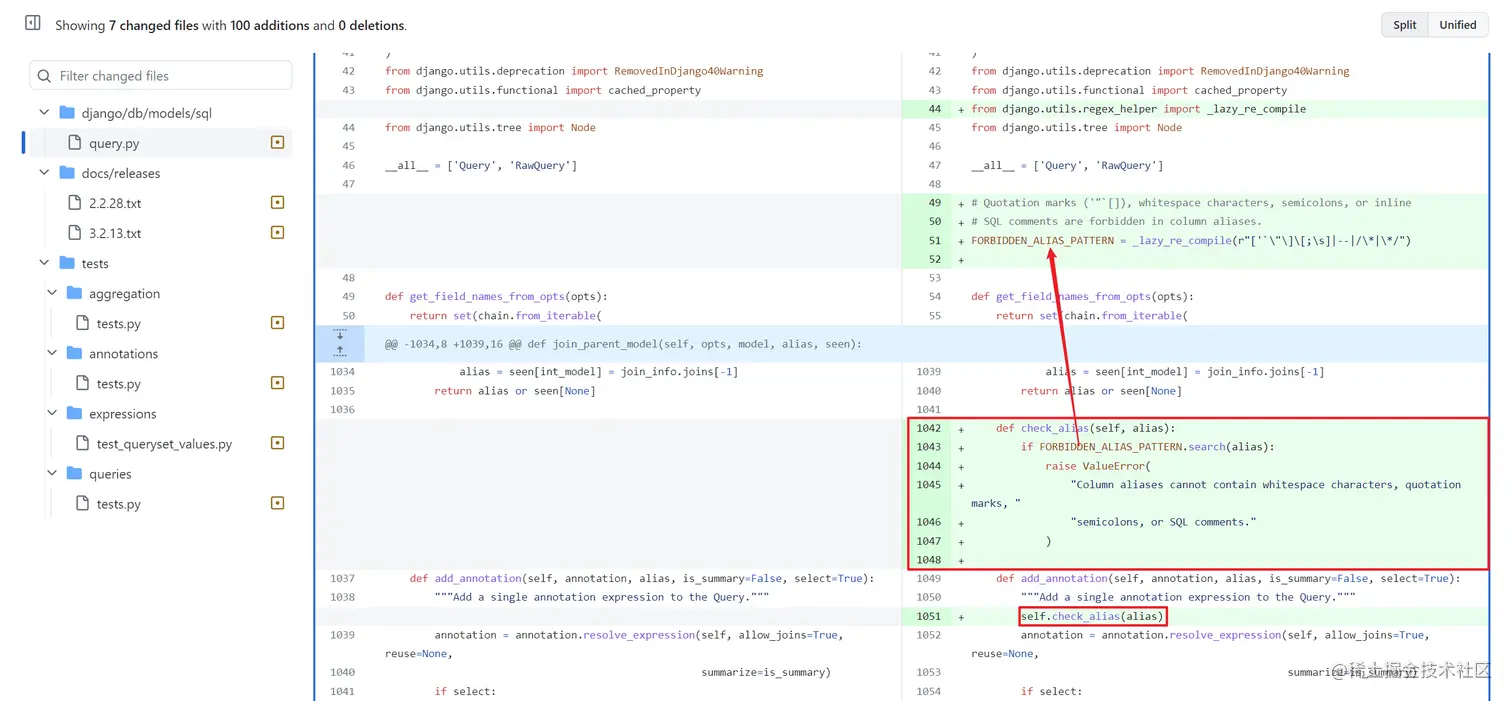1512x701 pixels.
Task: Click modified icon for queries tests.py
Action: (278, 503)
